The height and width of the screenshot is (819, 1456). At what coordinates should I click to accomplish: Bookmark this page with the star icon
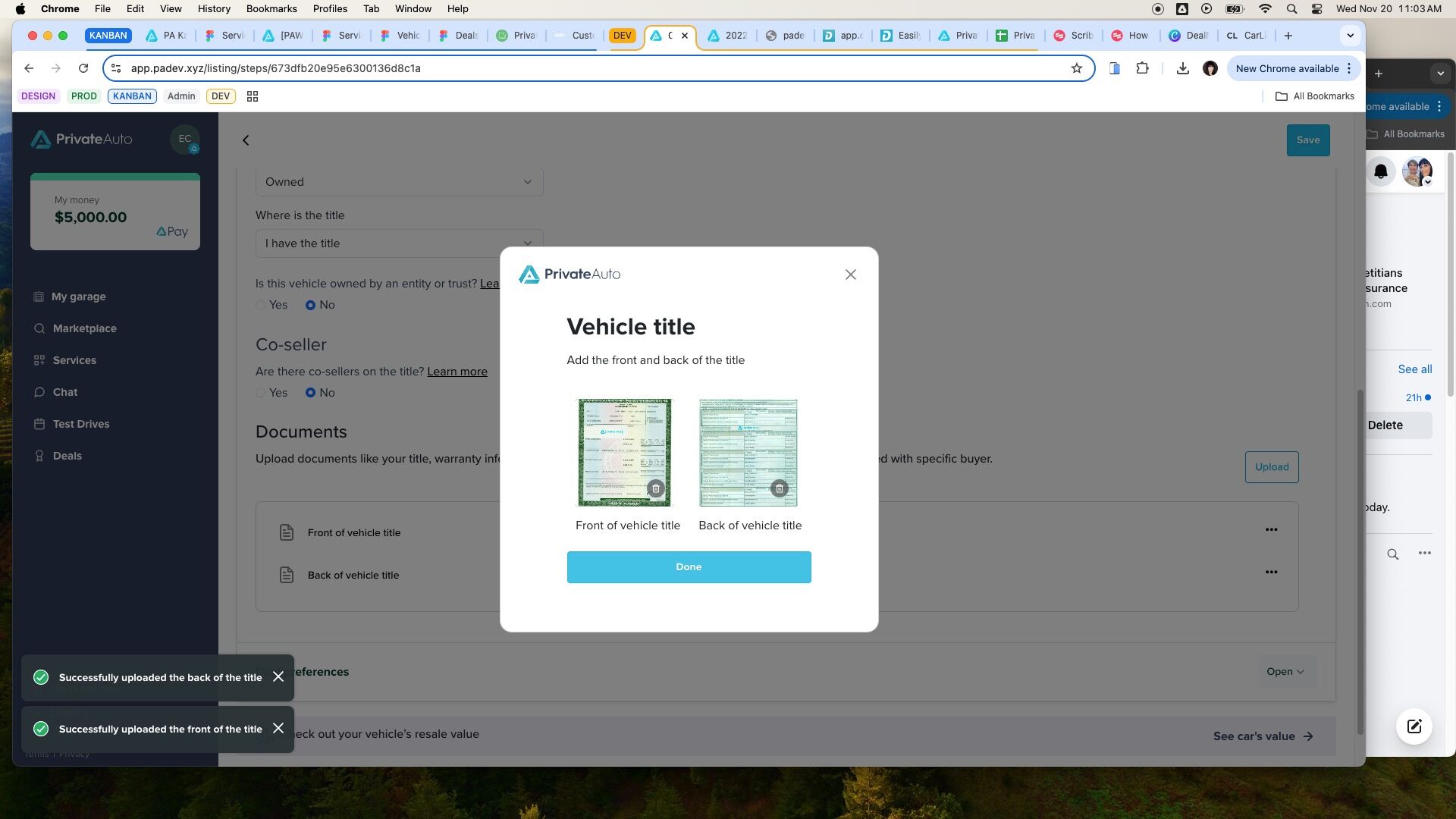pos(1076,68)
